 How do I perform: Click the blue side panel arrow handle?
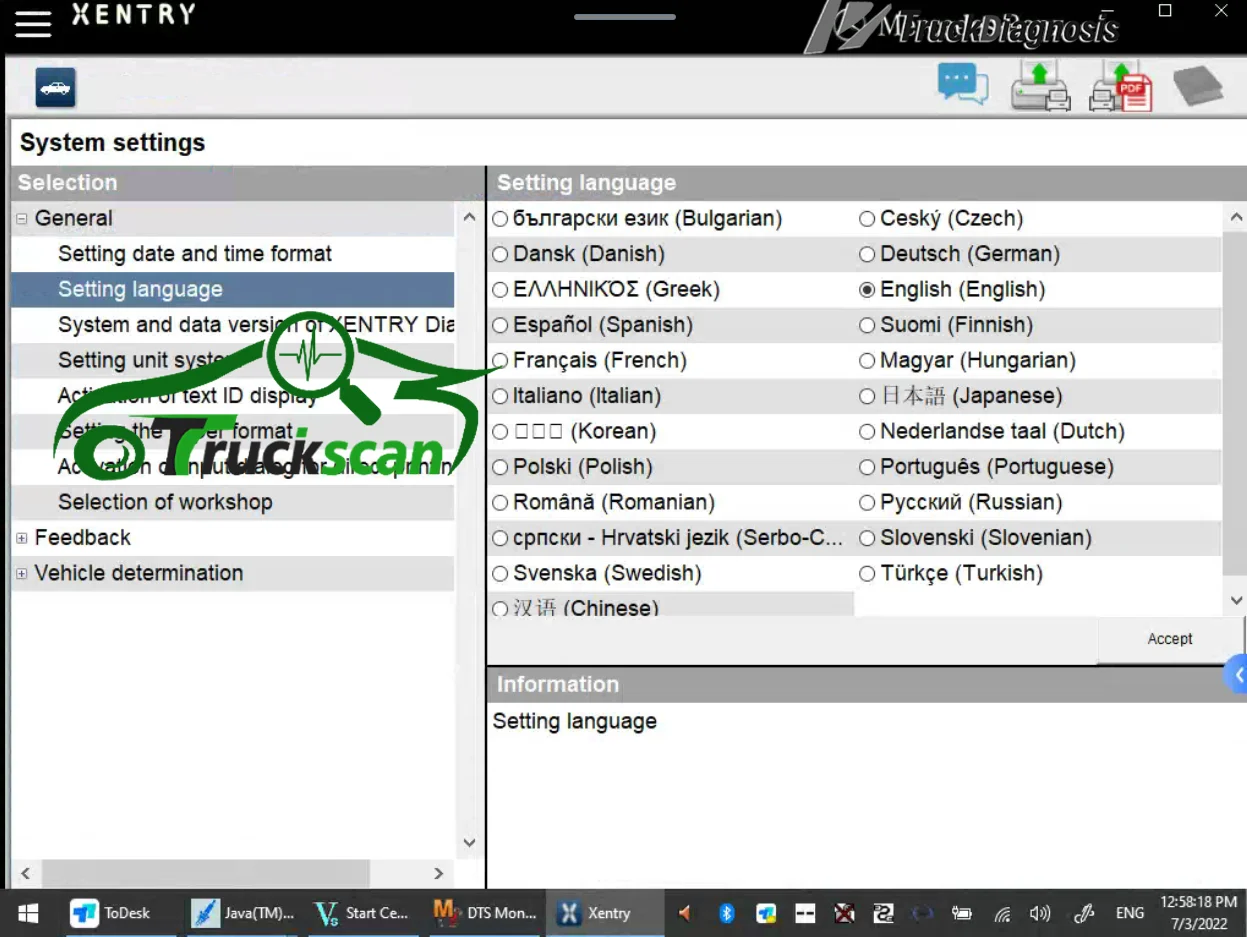point(1237,675)
